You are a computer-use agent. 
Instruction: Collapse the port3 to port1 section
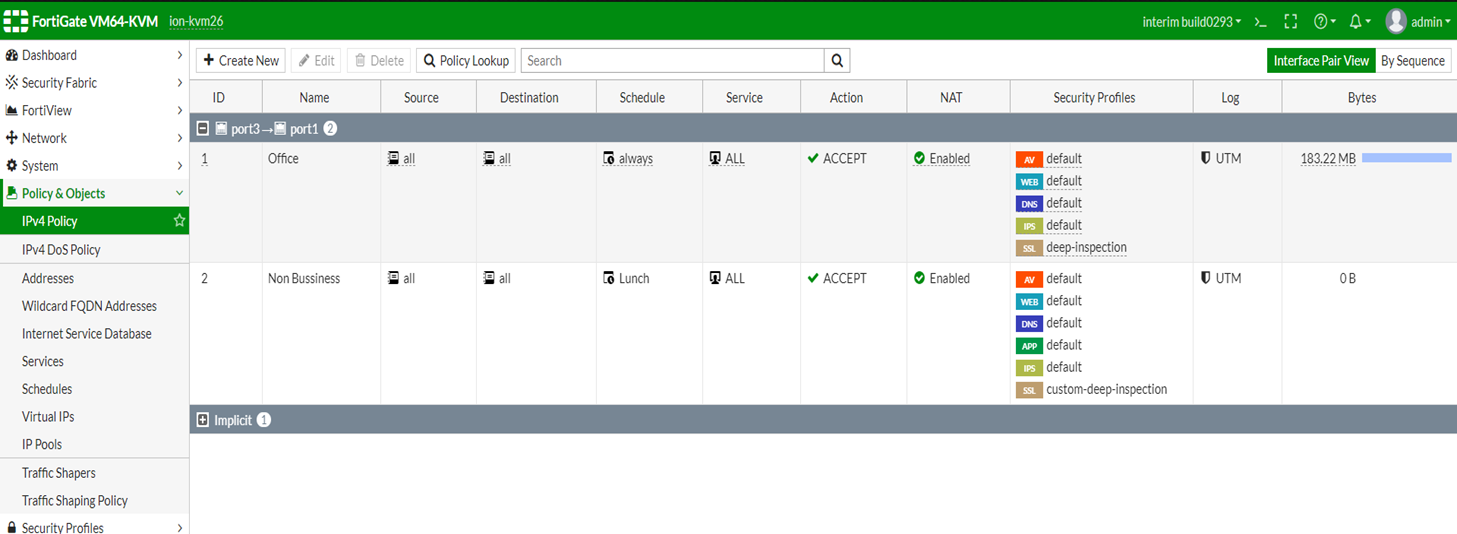(x=203, y=129)
